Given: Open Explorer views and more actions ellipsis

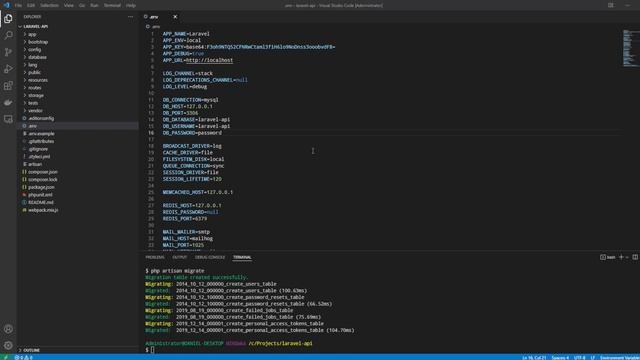Looking at the screenshot, I should (130, 17).
